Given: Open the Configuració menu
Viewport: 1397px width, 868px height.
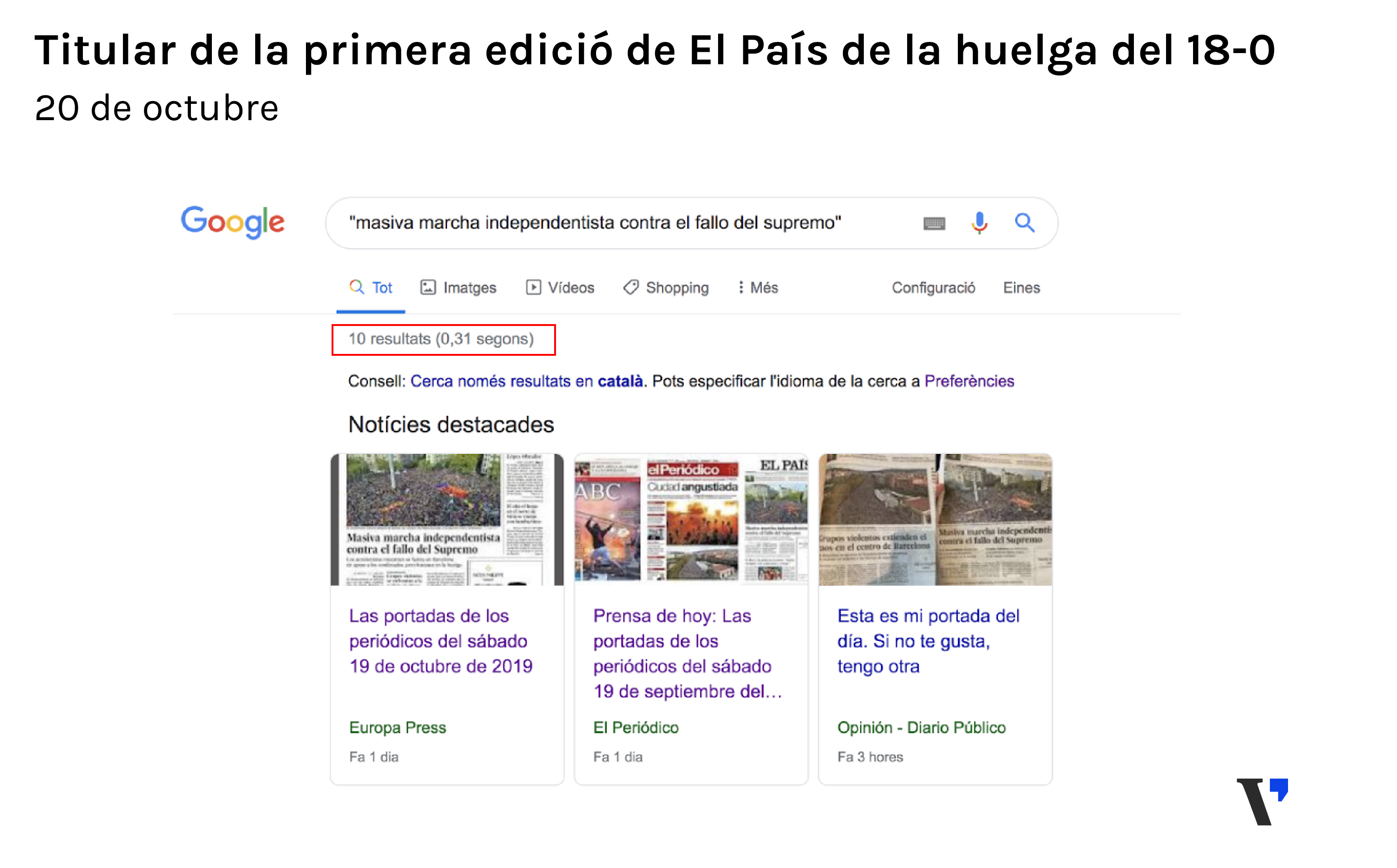Looking at the screenshot, I should (933, 288).
